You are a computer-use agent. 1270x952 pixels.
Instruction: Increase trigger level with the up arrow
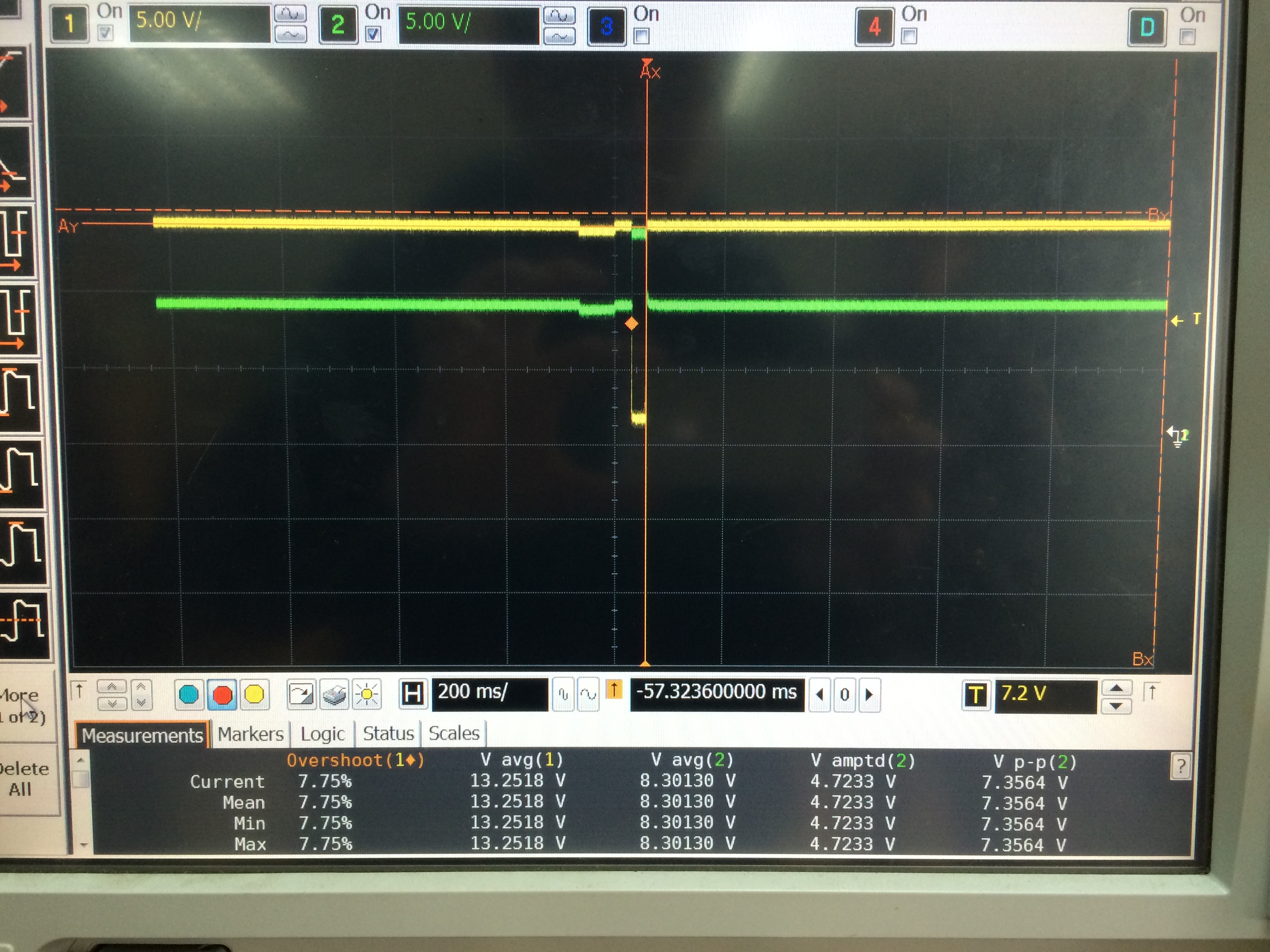click(1116, 688)
